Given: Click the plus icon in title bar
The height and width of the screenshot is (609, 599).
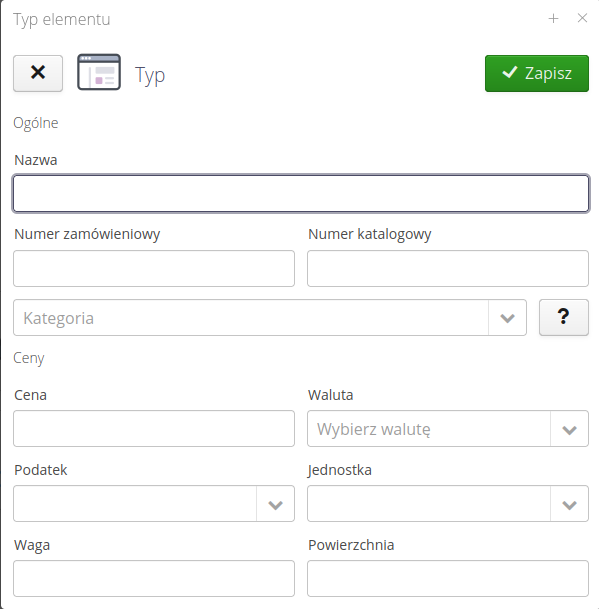Looking at the screenshot, I should [553, 18].
